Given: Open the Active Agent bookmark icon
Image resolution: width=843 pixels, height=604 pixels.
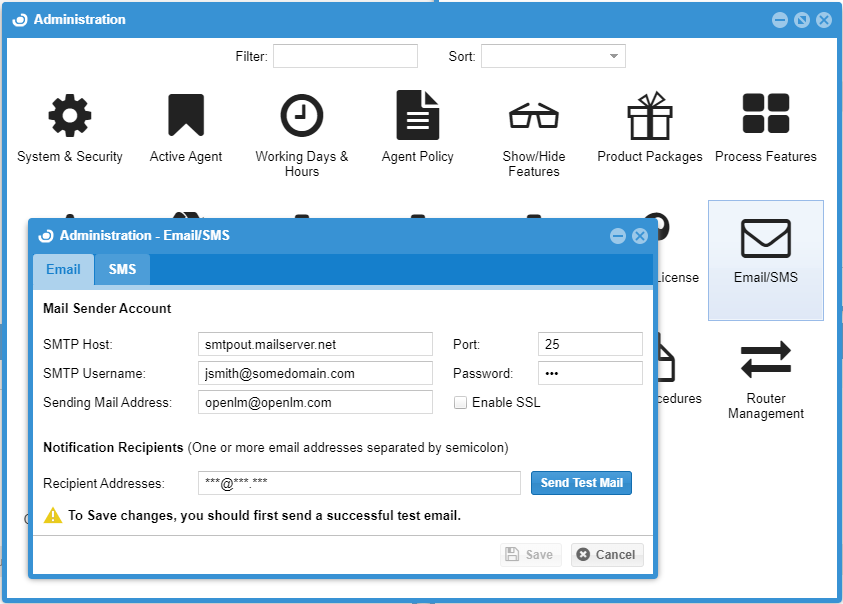Looking at the screenshot, I should [x=186, y=117].
